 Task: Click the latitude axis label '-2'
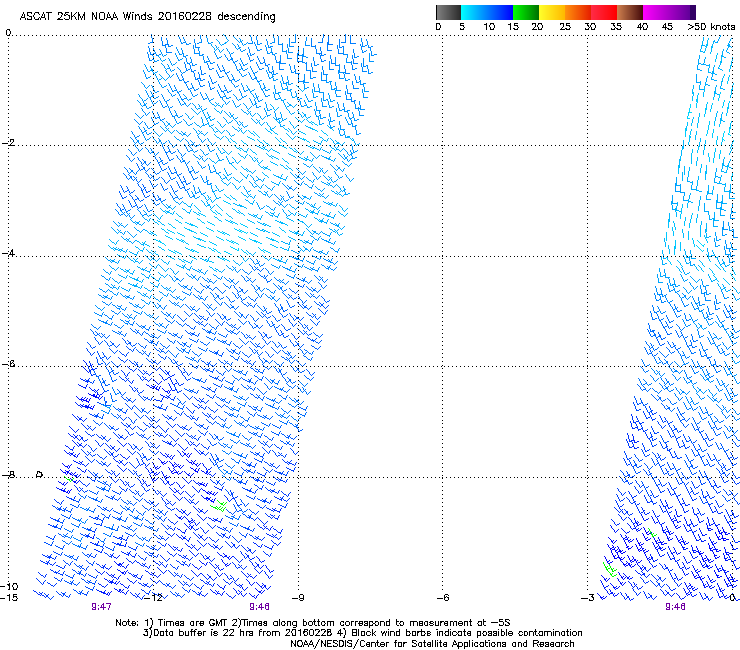pyautogui.click(x=8, y=143)
